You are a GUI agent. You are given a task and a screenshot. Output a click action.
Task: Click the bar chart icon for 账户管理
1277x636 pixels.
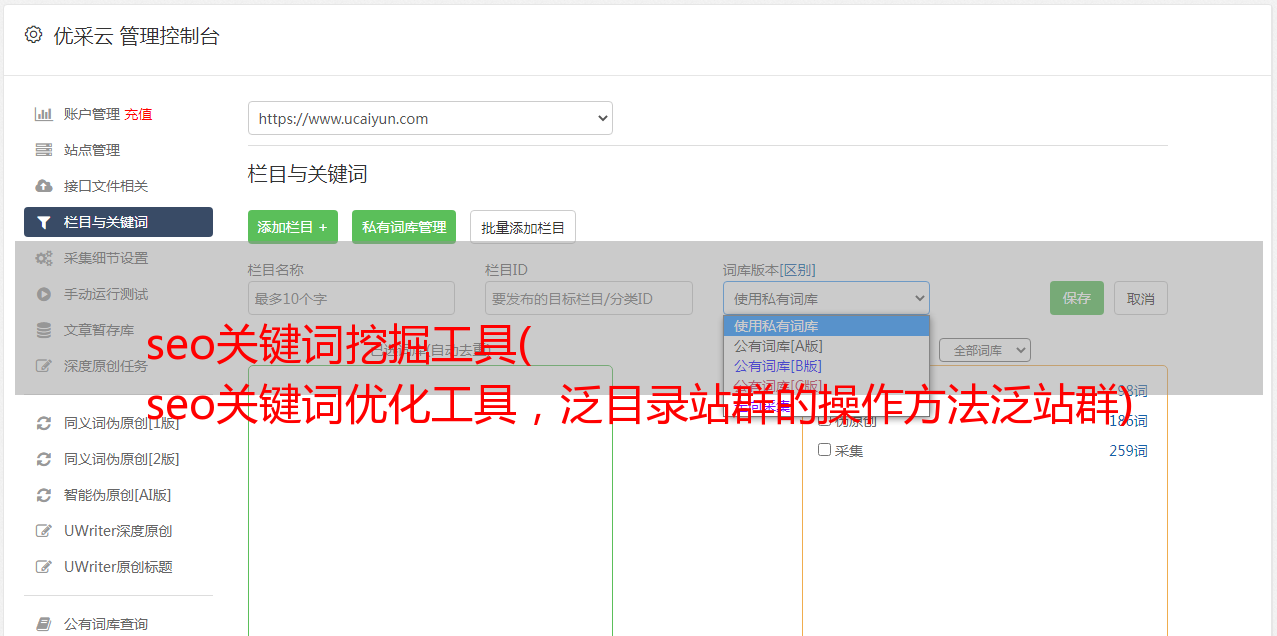coord(44,114)
